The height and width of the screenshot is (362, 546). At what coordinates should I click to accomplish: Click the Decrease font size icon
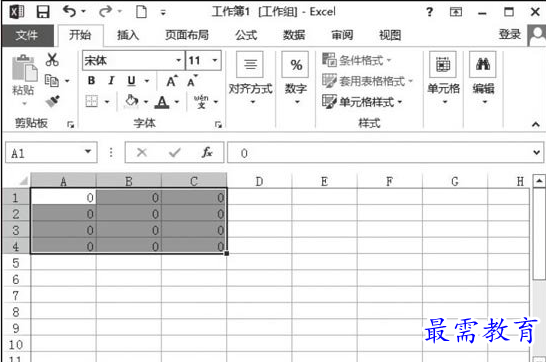tap(192, 81)
